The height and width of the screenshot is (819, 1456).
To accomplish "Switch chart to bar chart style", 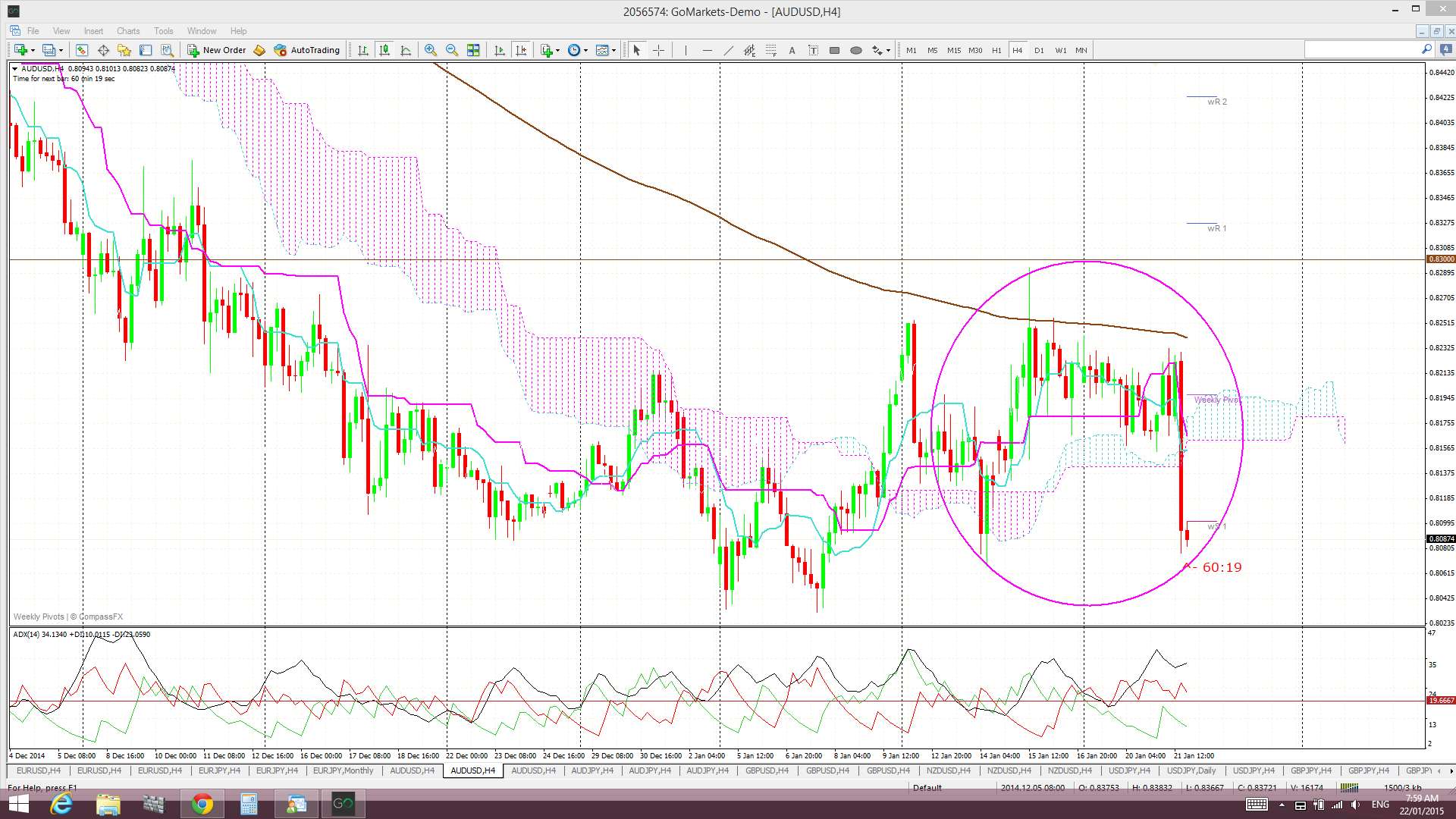I will pyautogui.click(x=363, y=50).
